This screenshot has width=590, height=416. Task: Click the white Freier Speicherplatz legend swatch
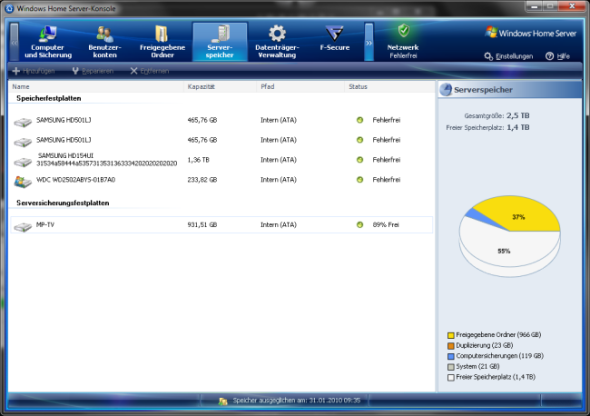coord(451,377)
